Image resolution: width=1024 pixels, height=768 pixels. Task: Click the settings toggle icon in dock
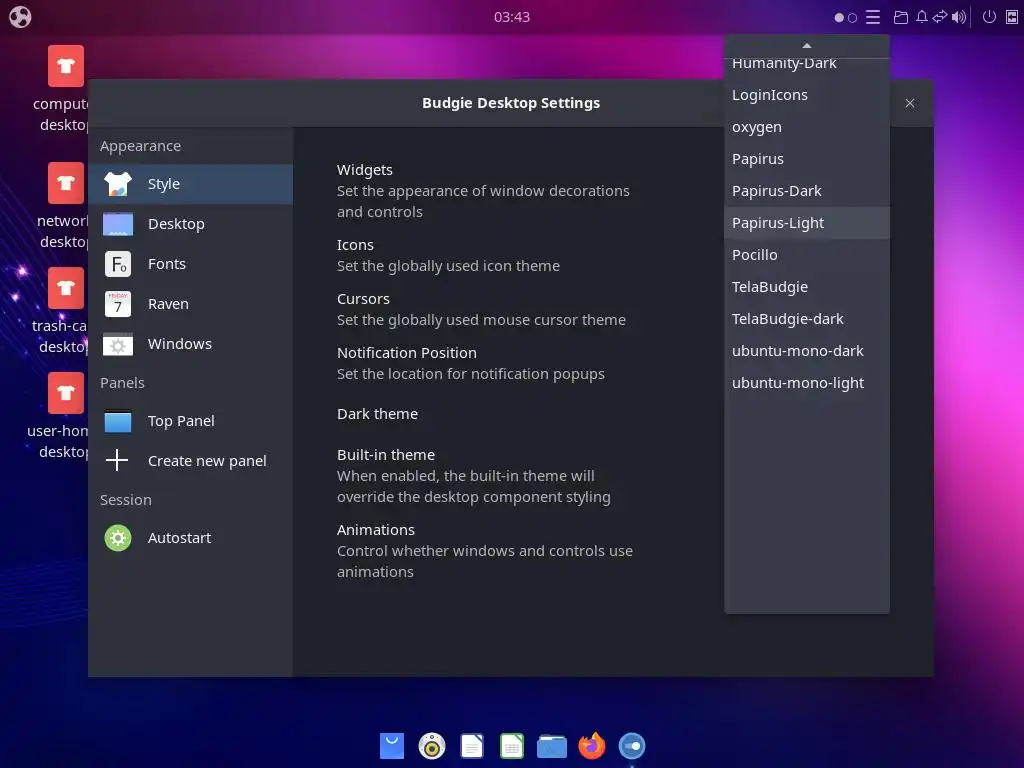coord(632,745)
